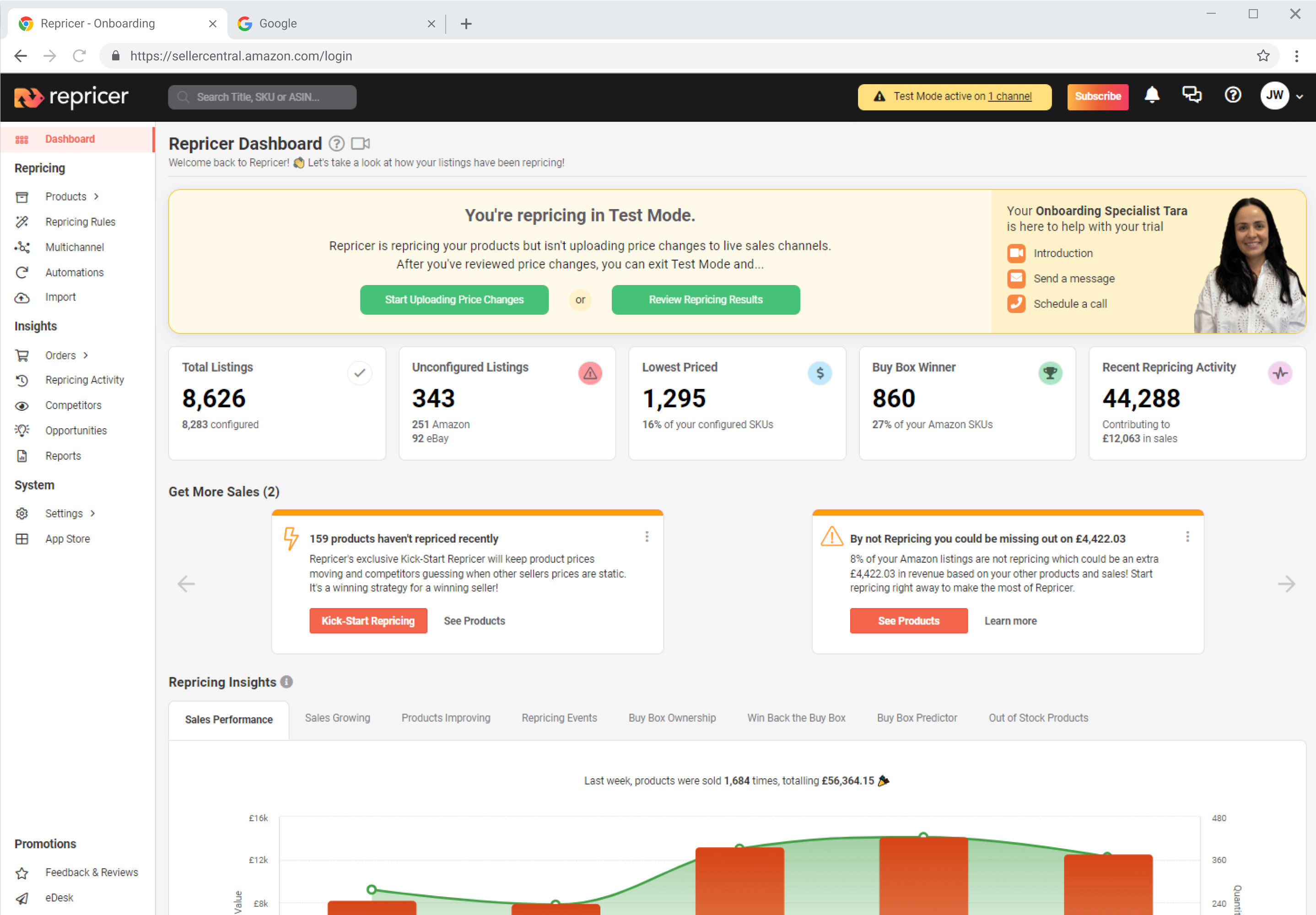Click the Introduction video icon
This screenshot has height=915, width=1316.
[1016, 253]
